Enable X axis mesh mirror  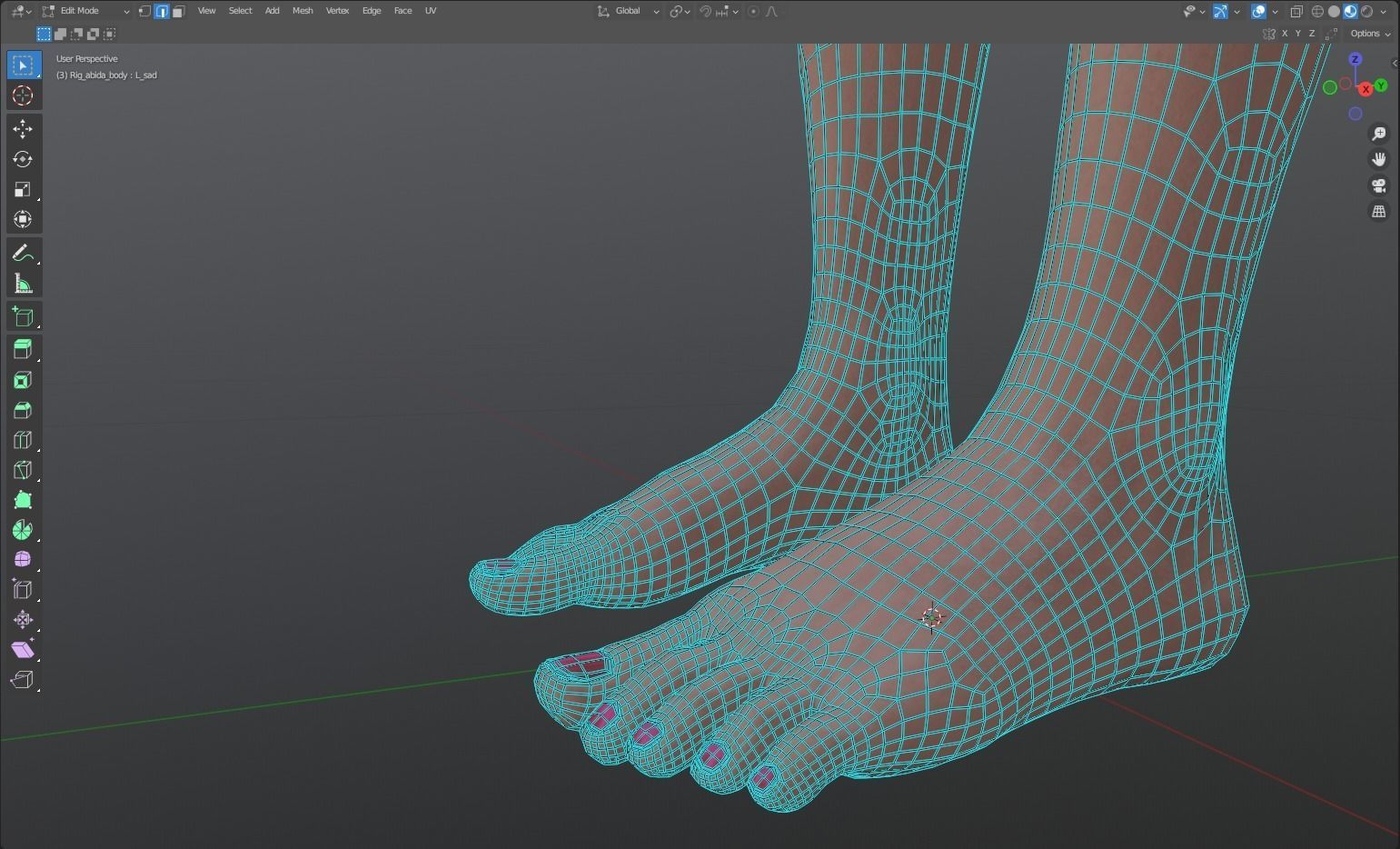[1284, 34]
